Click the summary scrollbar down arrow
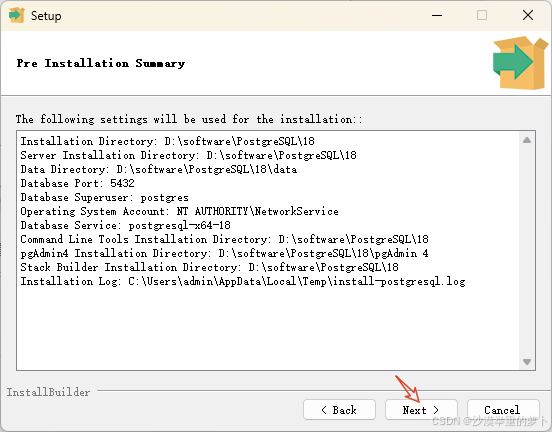 pos(527,362)
